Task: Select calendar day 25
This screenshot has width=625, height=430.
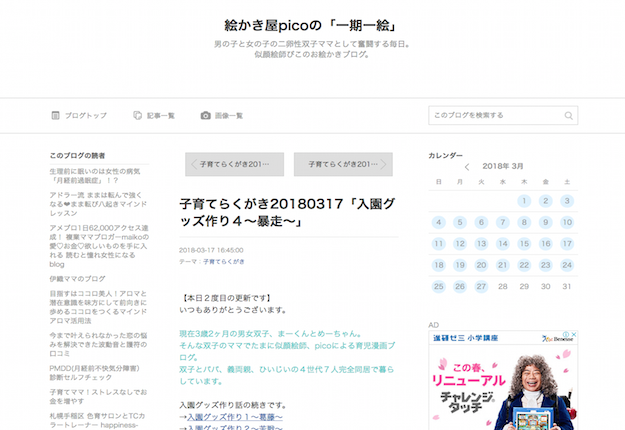Action: coord(438,287)
